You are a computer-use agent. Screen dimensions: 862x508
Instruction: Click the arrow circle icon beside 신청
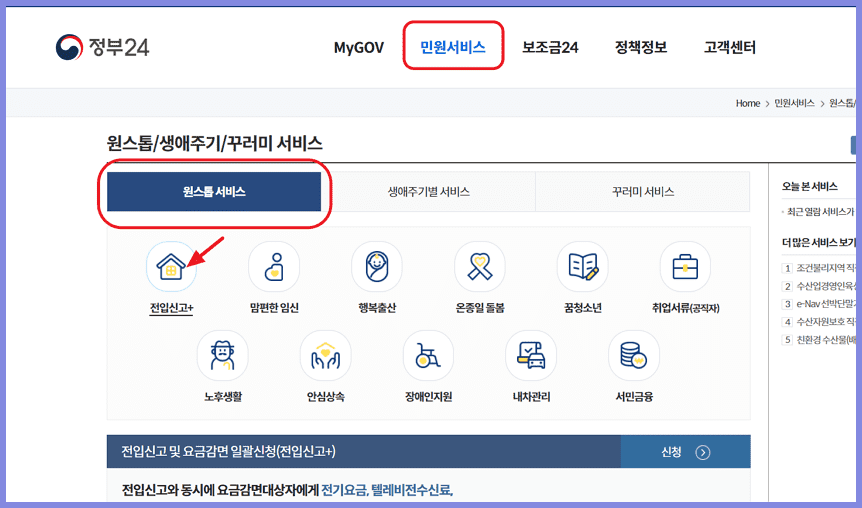(703, 452)
